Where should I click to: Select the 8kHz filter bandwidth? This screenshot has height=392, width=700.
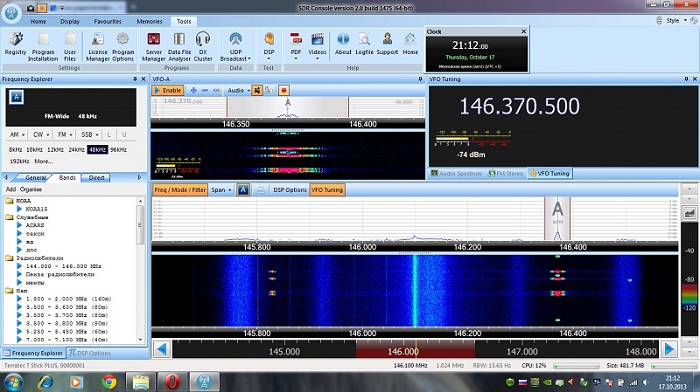(15, 150)
